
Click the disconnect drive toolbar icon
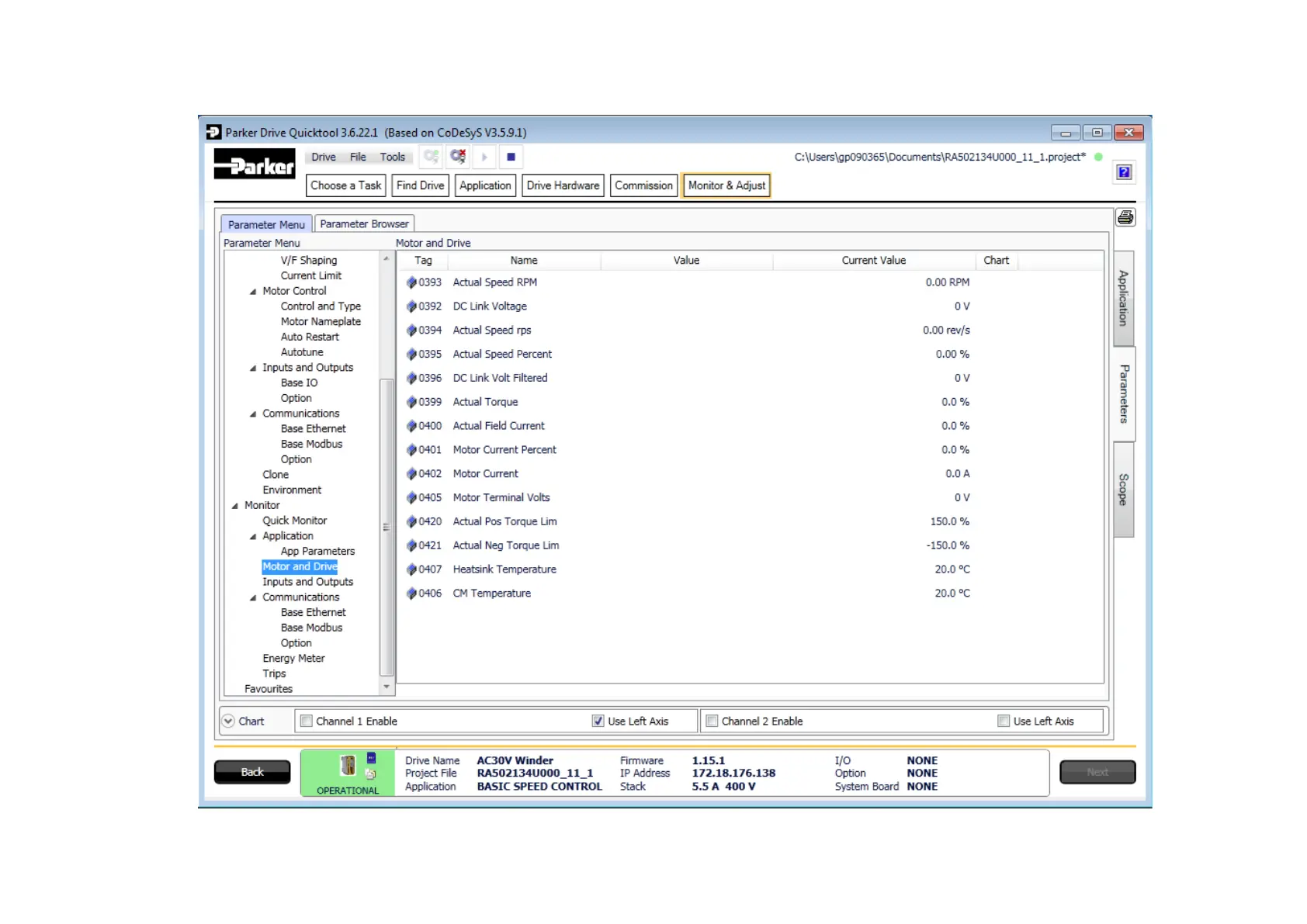click(x=458, y=157)
